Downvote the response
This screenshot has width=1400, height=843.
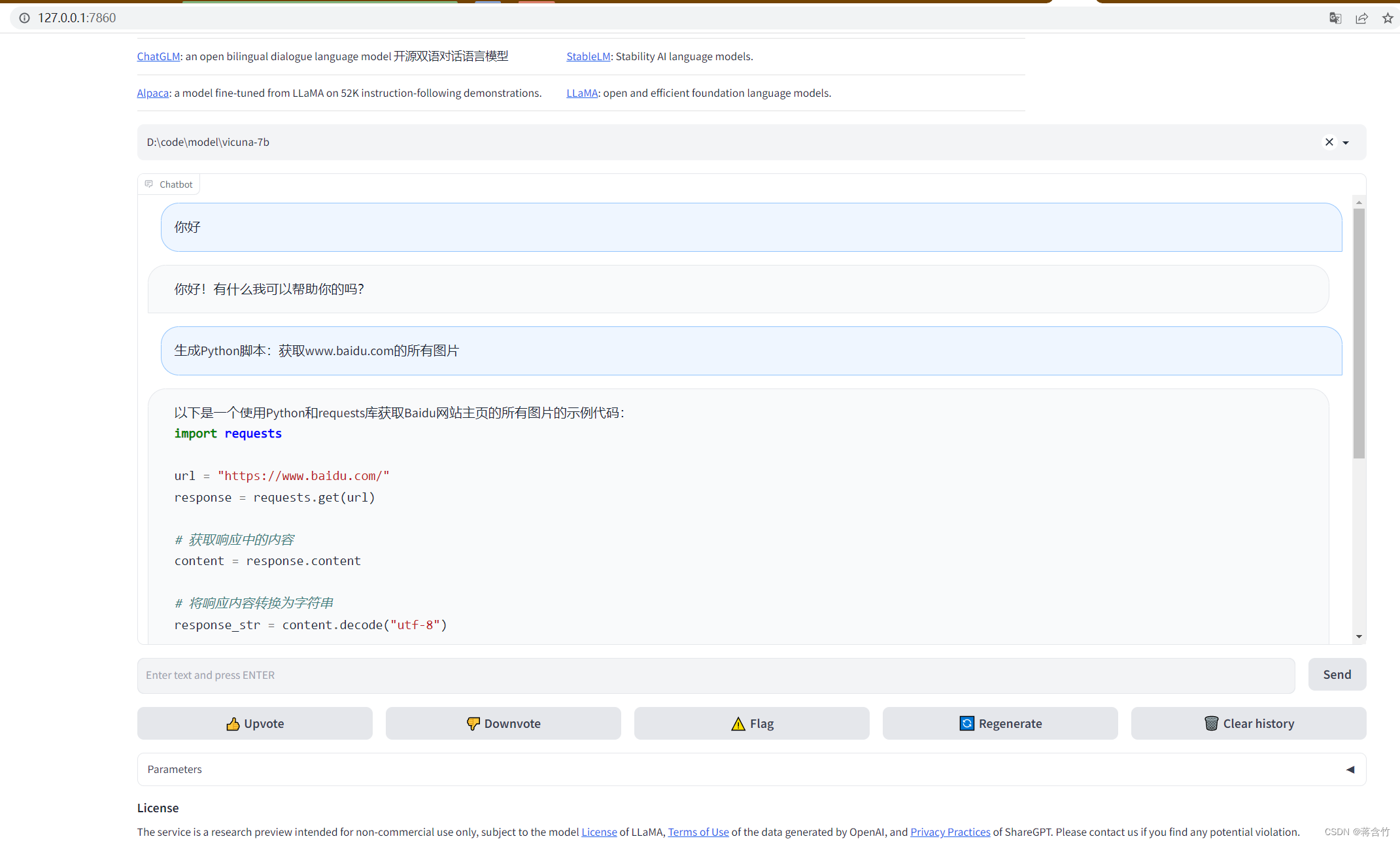click(x=504, y=723)
